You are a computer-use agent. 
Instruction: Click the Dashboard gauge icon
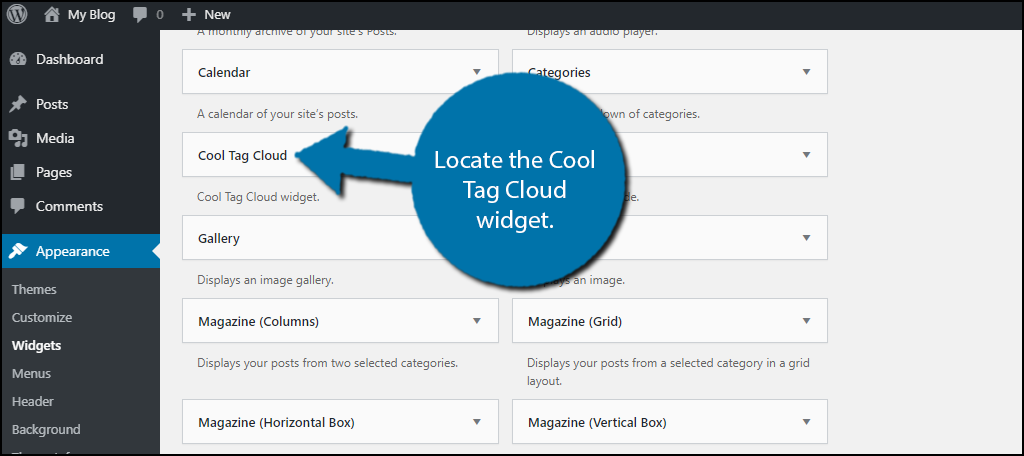point(18,59)
